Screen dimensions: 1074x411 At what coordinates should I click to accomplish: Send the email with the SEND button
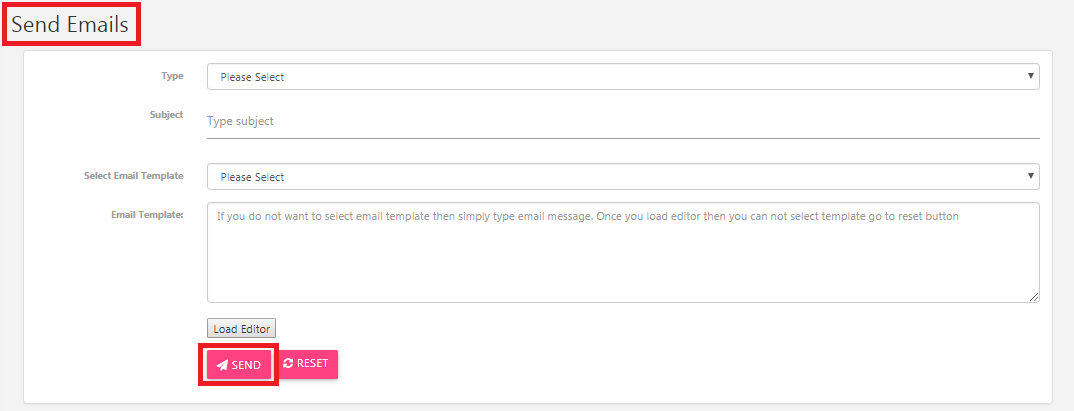pyautogui.click(x=238, y=365)
